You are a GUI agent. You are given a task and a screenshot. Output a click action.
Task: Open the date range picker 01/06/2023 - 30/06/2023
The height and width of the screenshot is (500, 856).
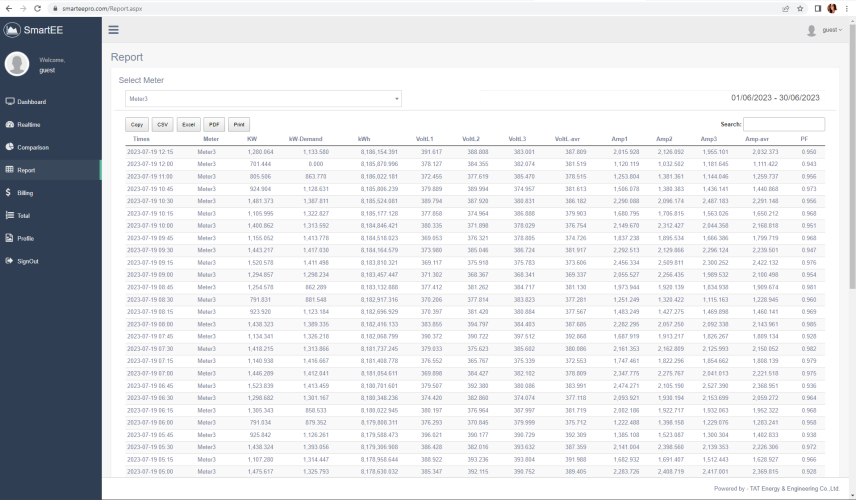(775, 98)
